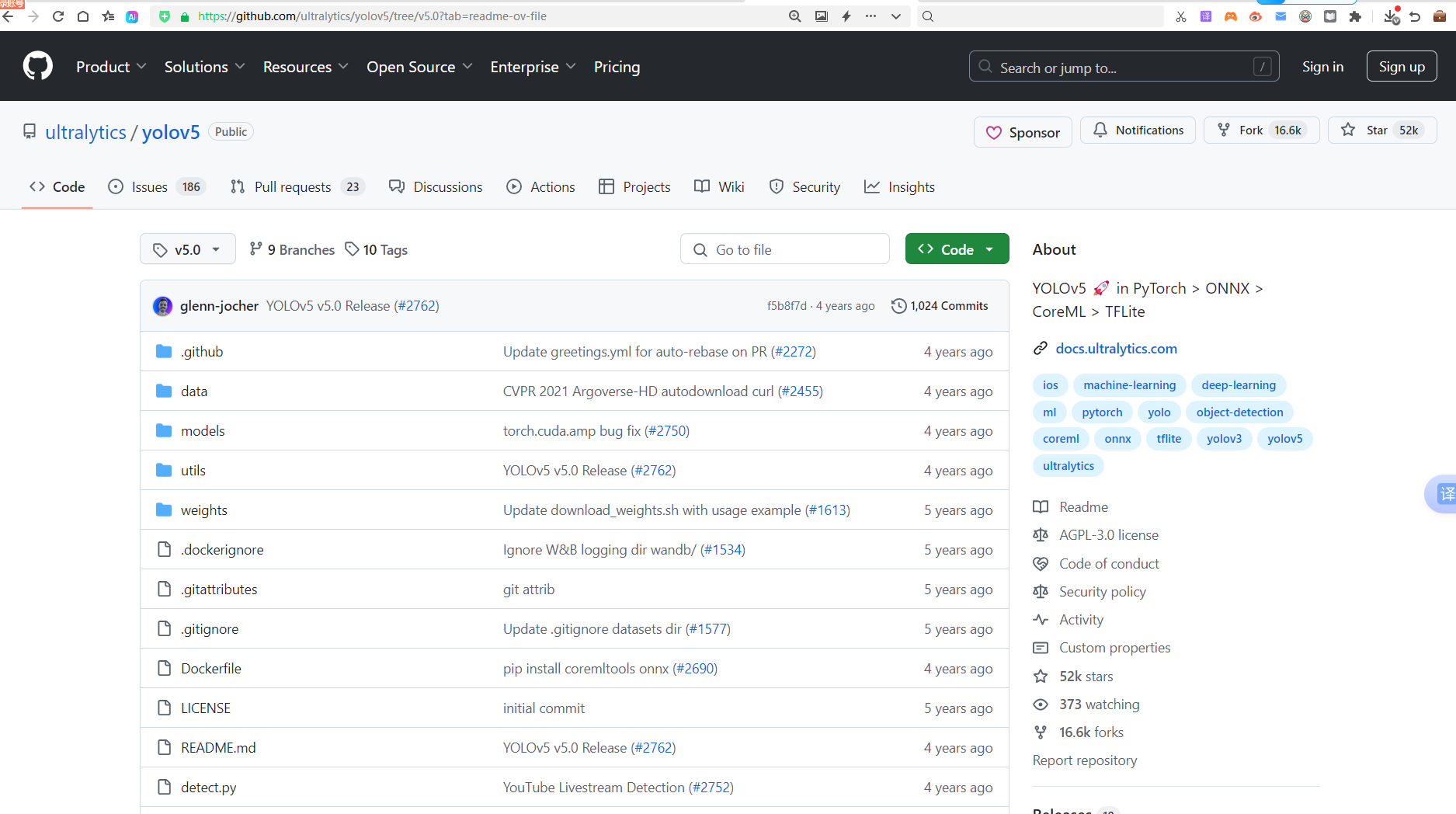
Task: Open the README.md file
Action: [x=218, y=747]
